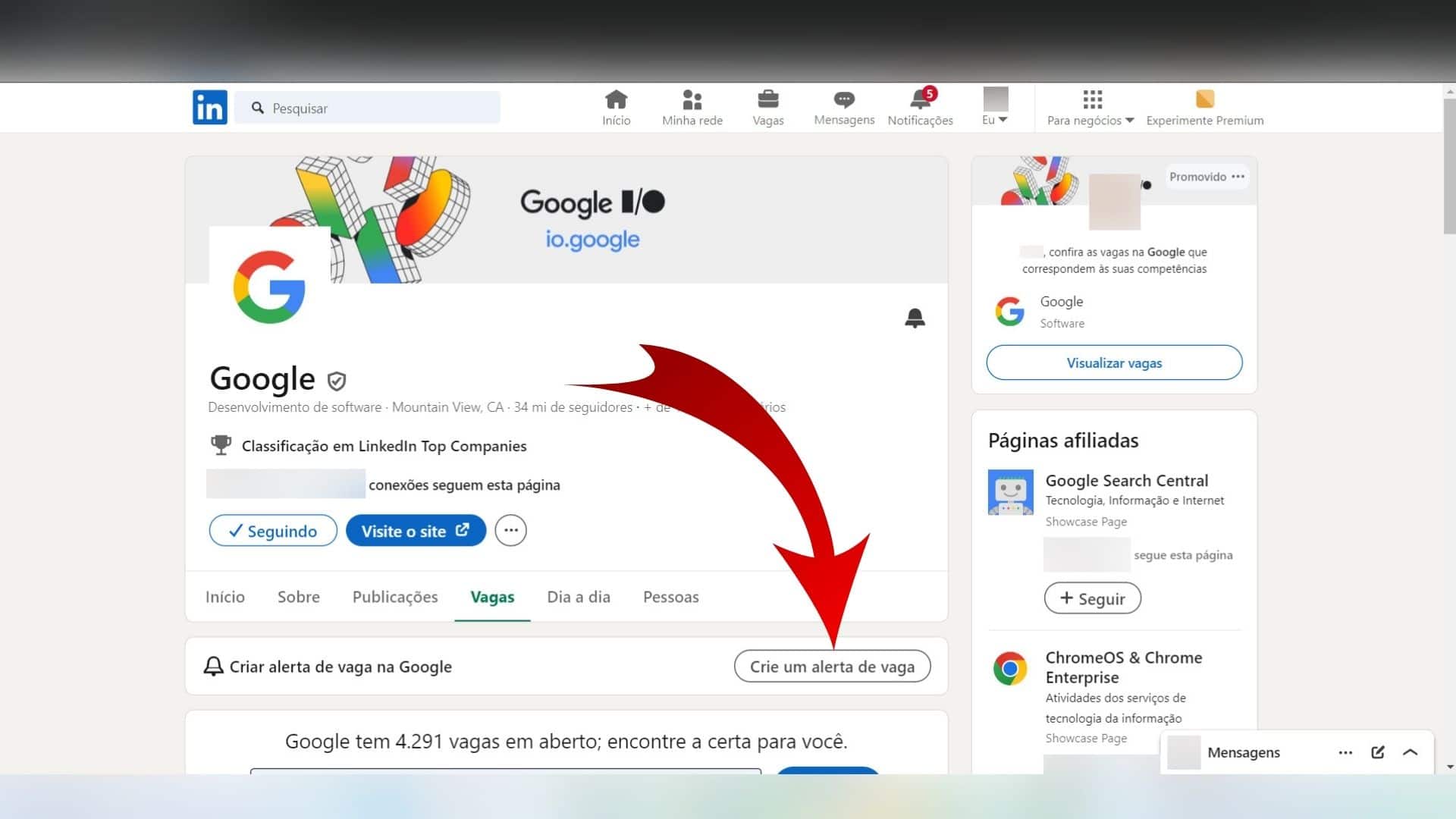The height and width of the screenshot is (819, 1456).
Task: Open Classificação em LinkedIn Top Companies link
Action: (x=384, y=446)
